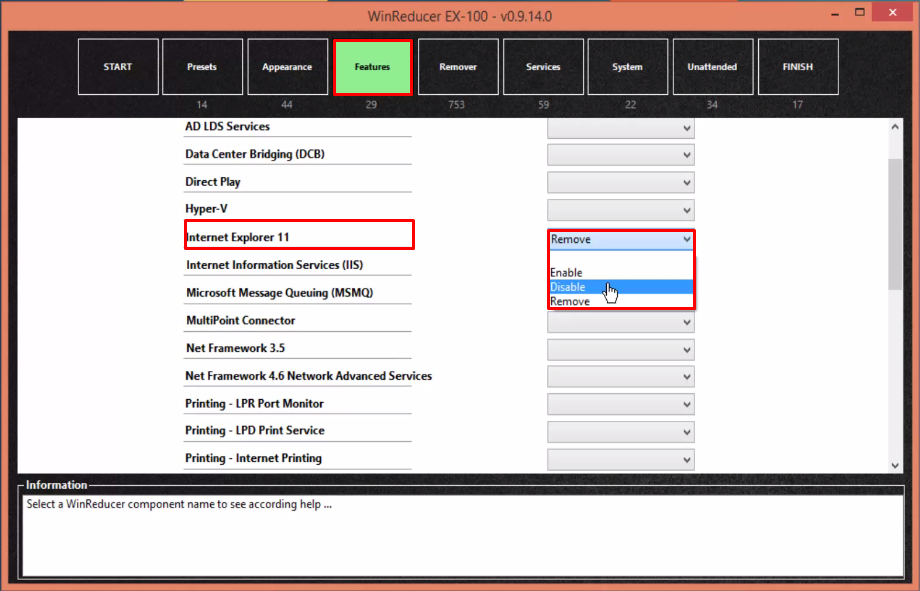Open the Appearance tab

[x=288, y=67]
